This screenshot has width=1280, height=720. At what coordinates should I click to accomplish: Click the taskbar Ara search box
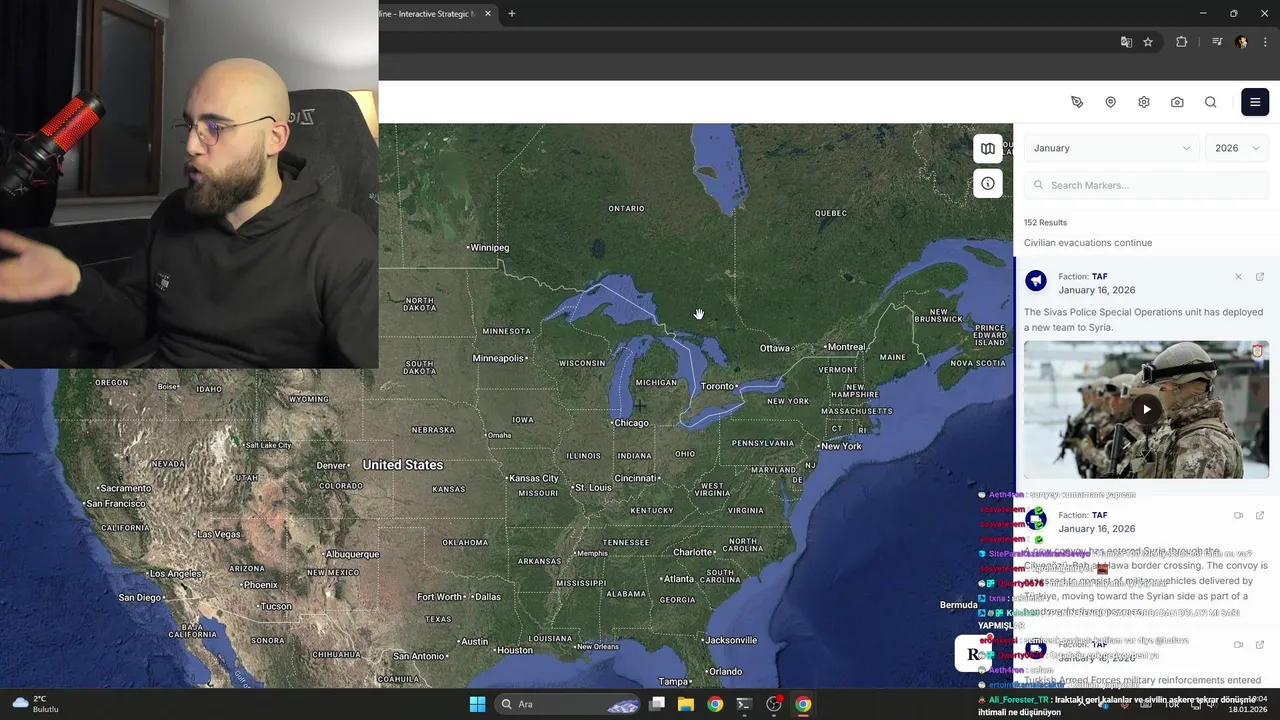(x=569, y=704)
